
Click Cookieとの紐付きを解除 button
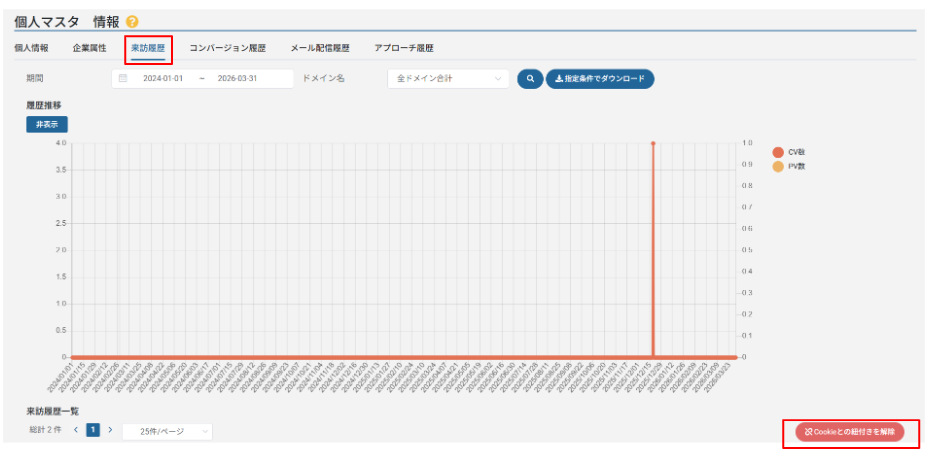(850, 431)
